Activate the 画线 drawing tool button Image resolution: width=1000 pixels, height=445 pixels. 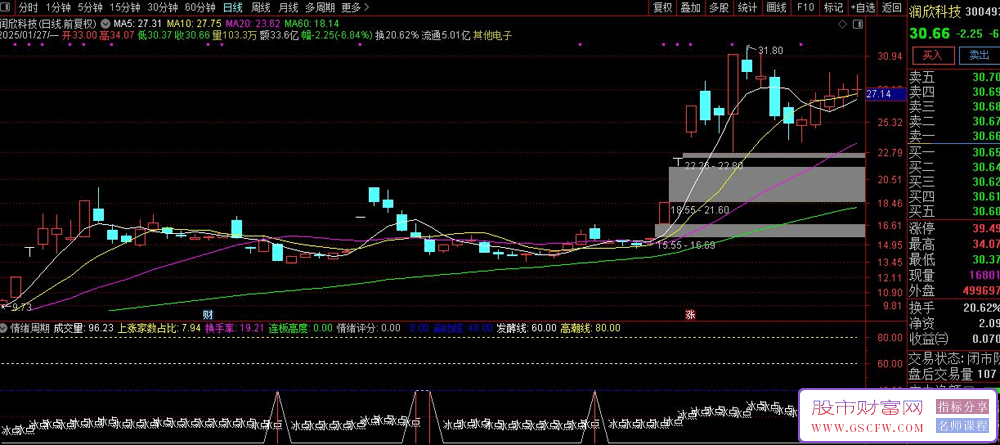point(776,8)
